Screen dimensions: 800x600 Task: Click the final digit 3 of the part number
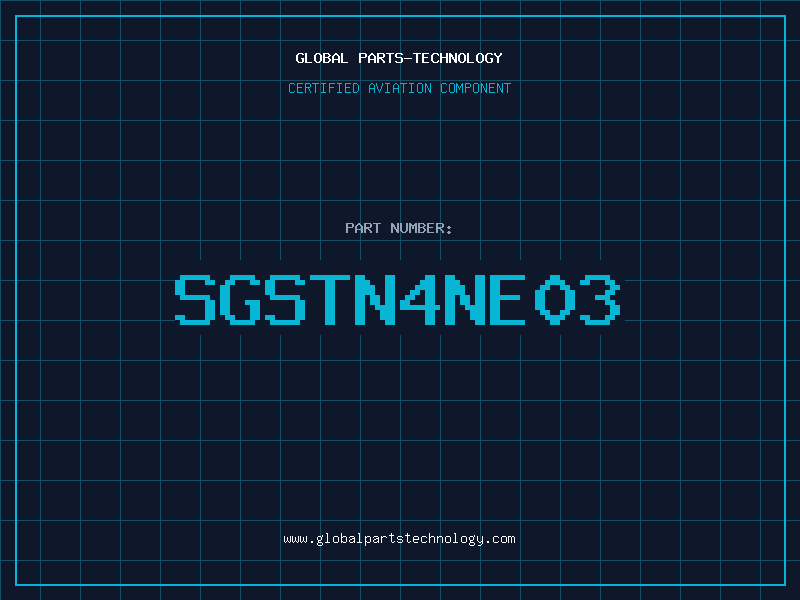click(x=600, y=299)
